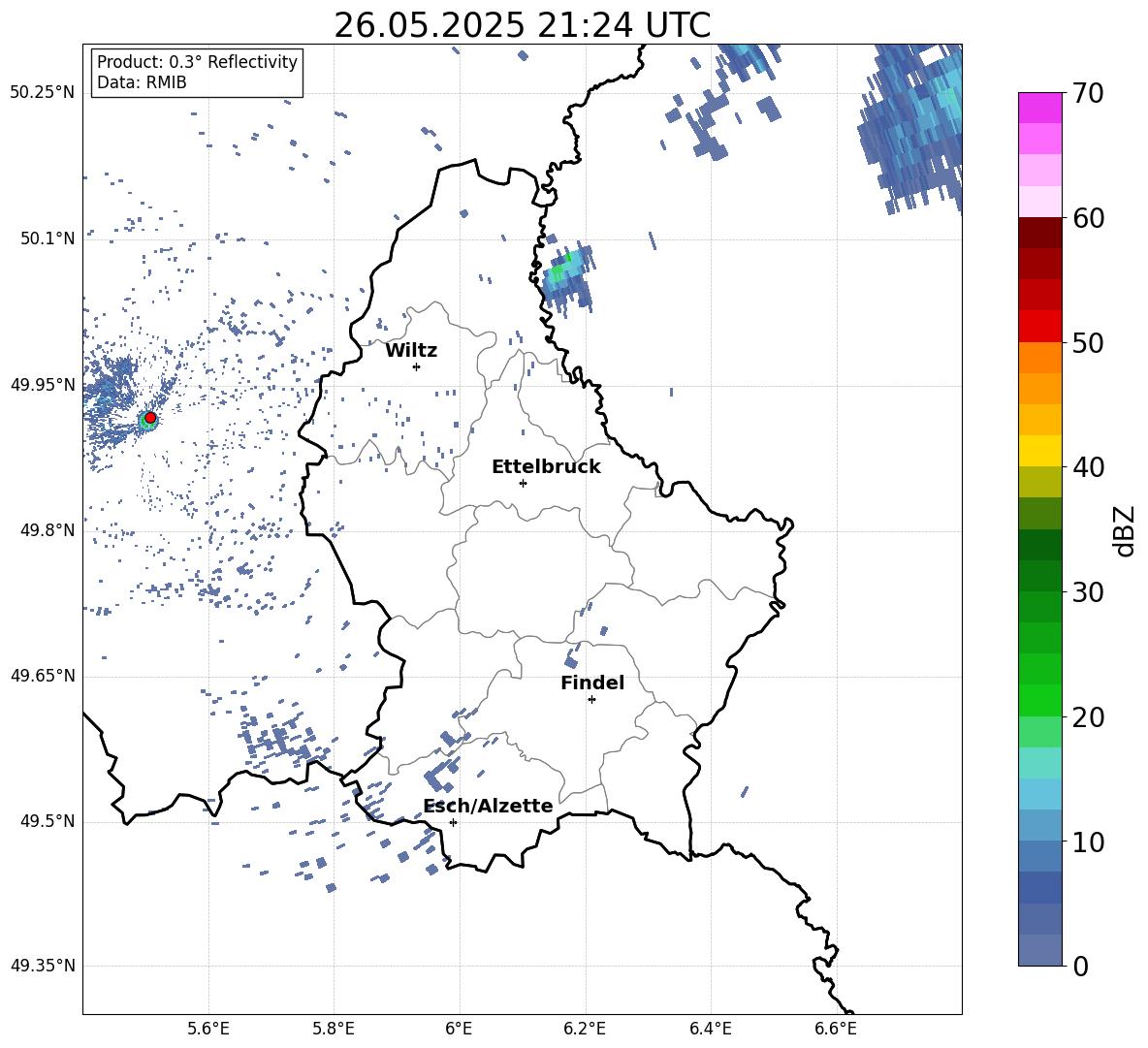Click the Ettelbruck city label
1148x1048 pixels.
point(546,467)
